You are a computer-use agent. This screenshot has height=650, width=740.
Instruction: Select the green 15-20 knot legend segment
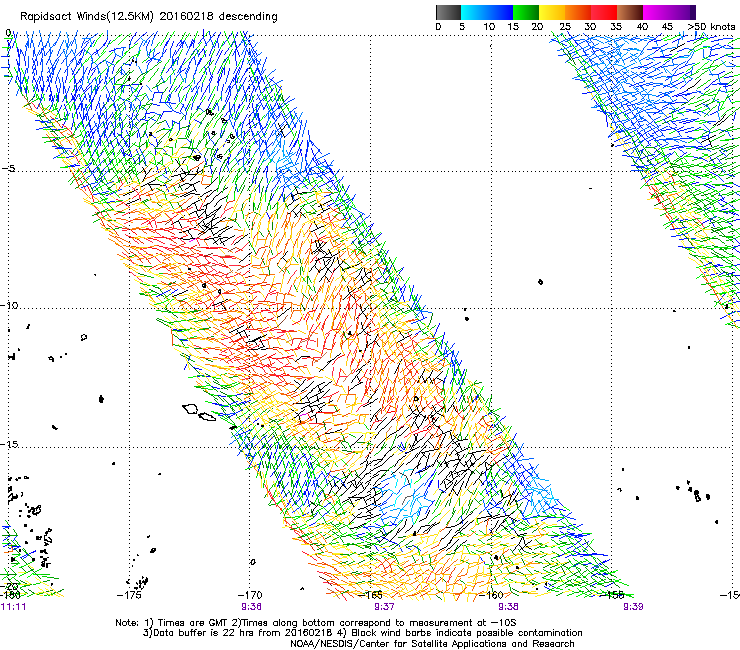pos(526,12)
